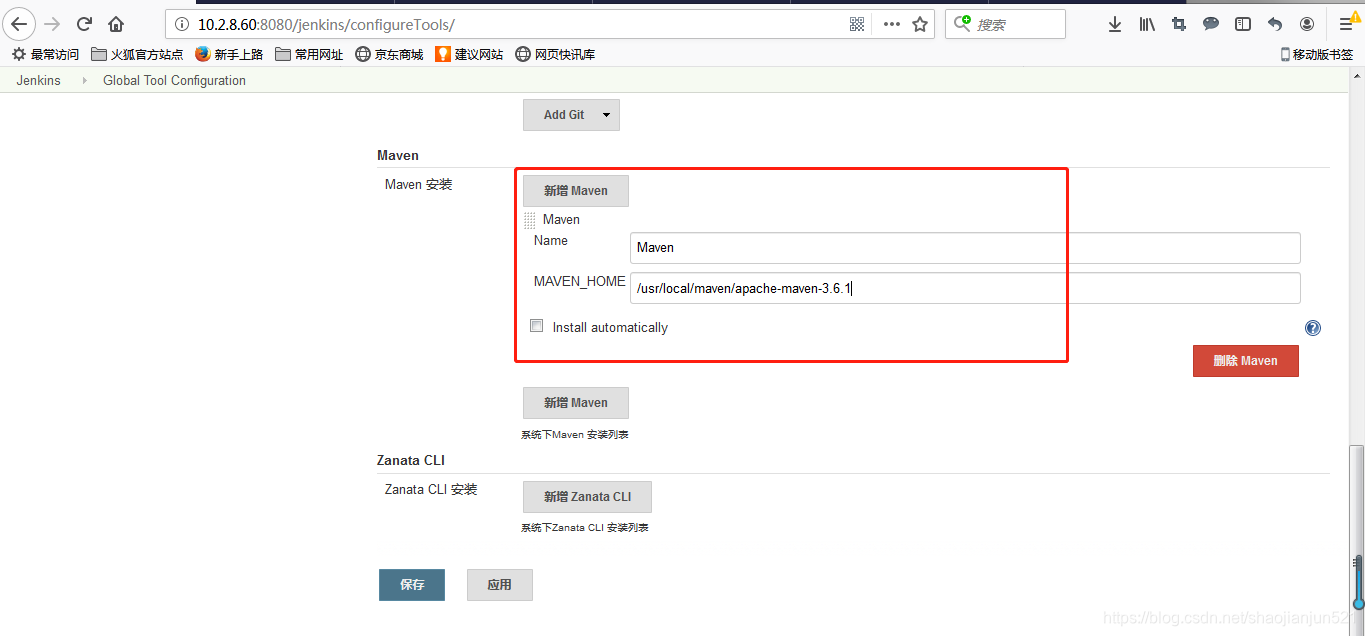Click the lower 新增 Maven button
The image size is (1365, 636).
(576, 403)
